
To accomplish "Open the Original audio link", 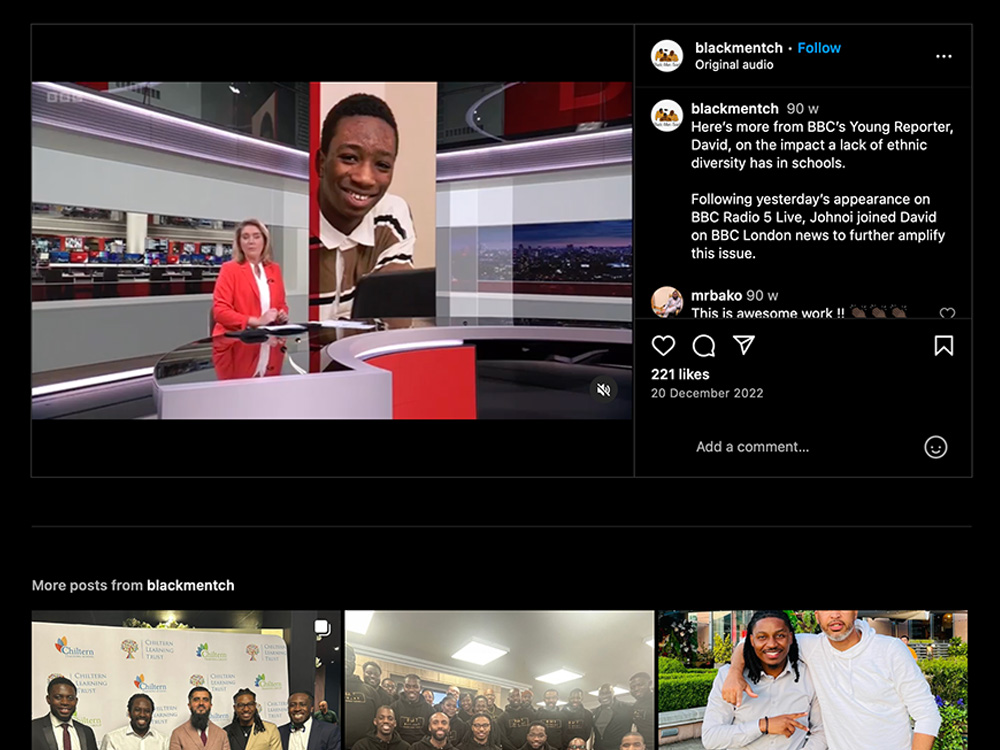I will click(734, 64).
